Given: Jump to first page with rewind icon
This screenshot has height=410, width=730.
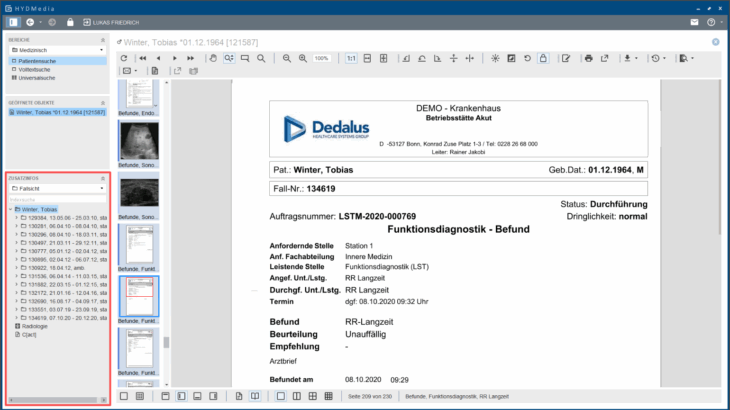Looking at the screenshot, I should 142,59.
